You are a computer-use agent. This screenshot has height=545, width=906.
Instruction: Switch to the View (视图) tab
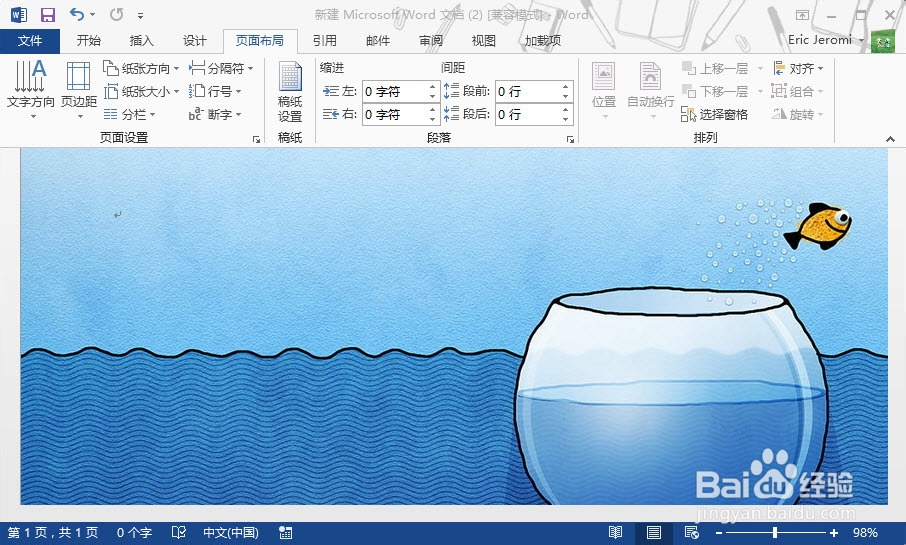click(x=484, y=40)
